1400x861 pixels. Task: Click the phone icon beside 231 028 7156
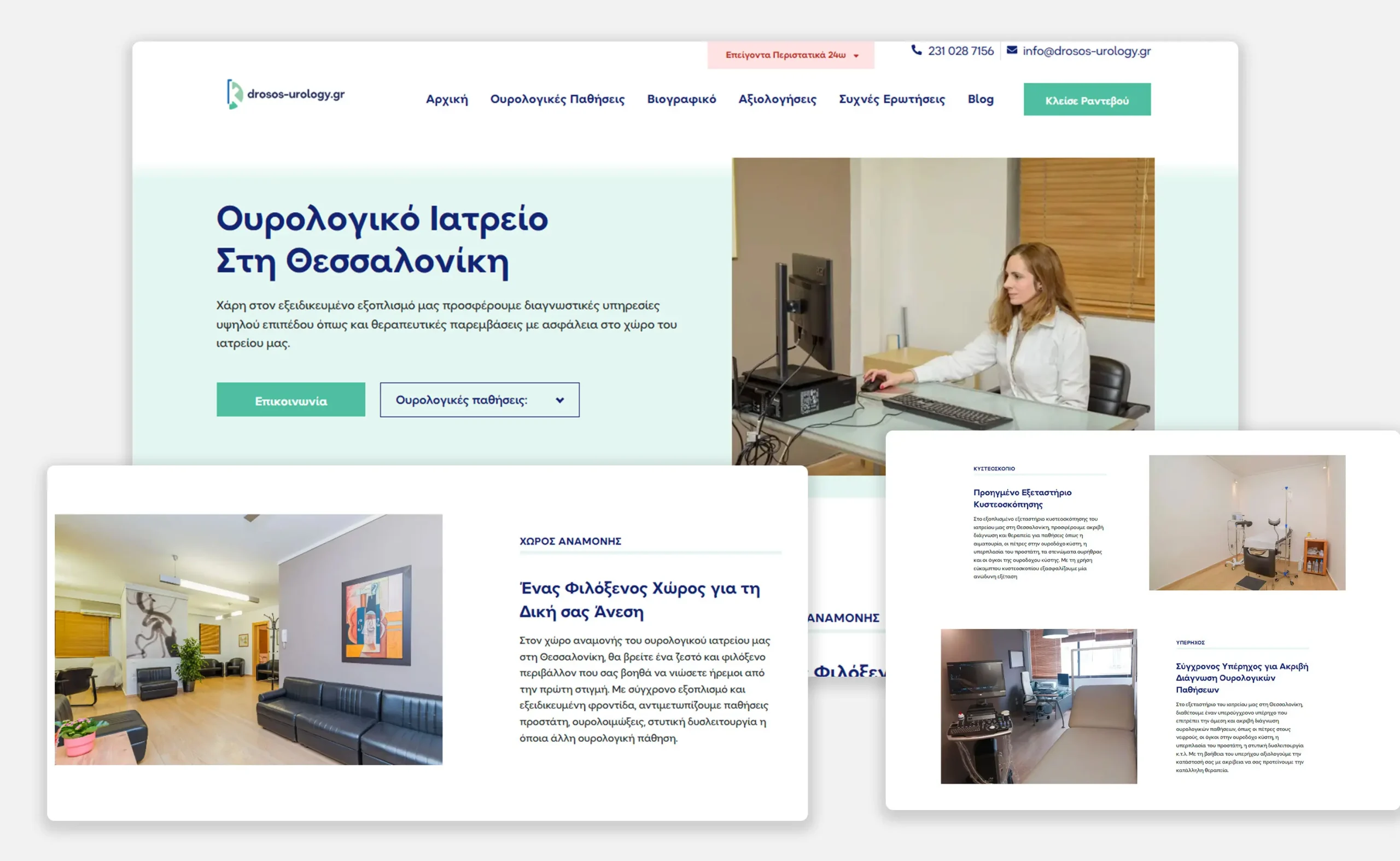(x=916, y=50)
